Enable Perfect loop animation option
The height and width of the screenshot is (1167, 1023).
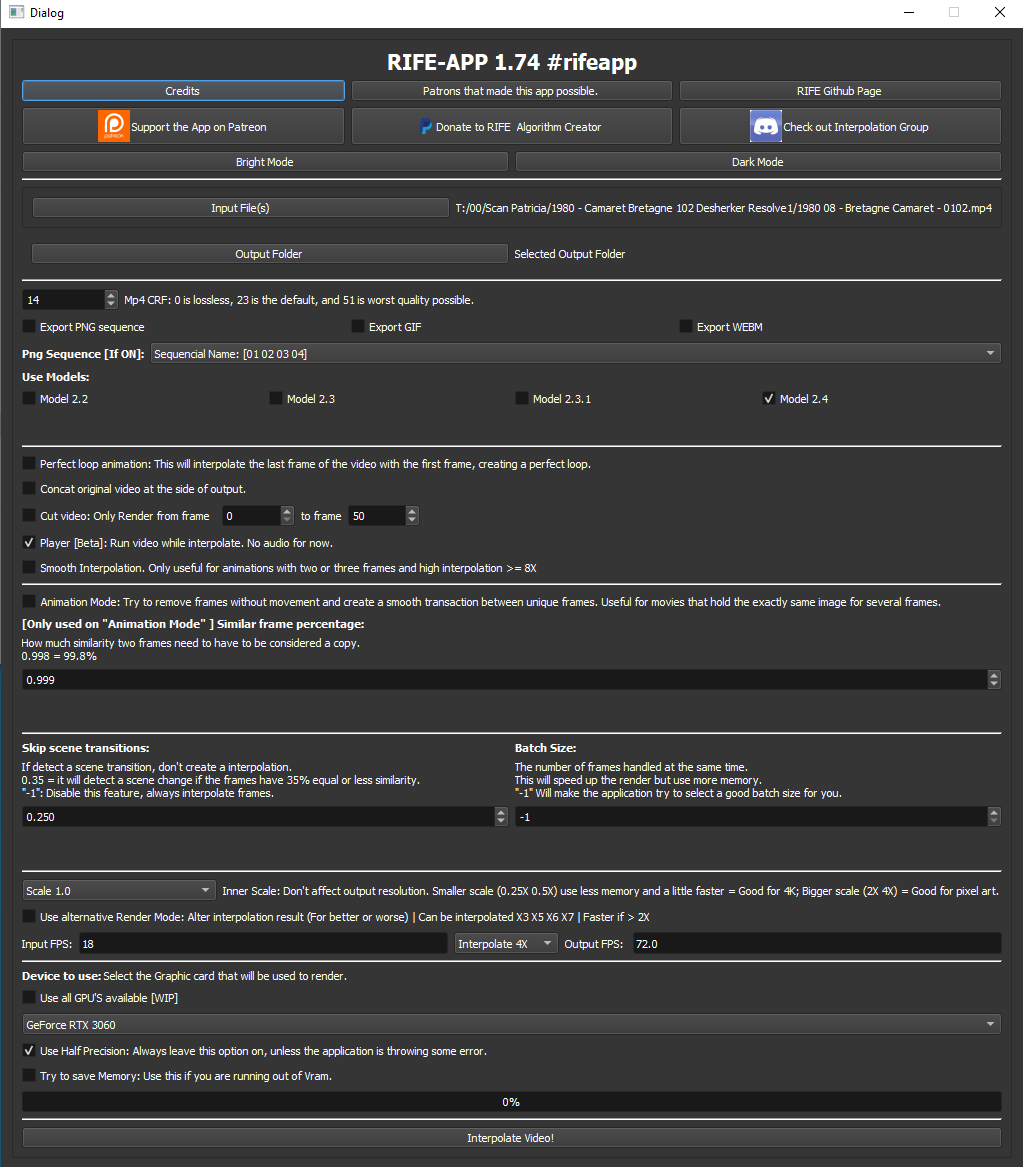tap(29, 464)
